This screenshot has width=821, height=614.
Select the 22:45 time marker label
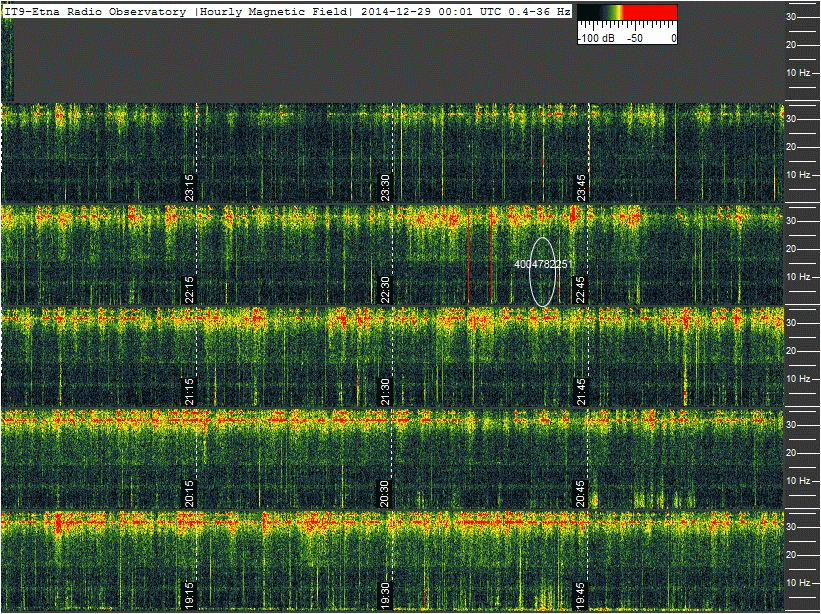click(x=581, y=288)
